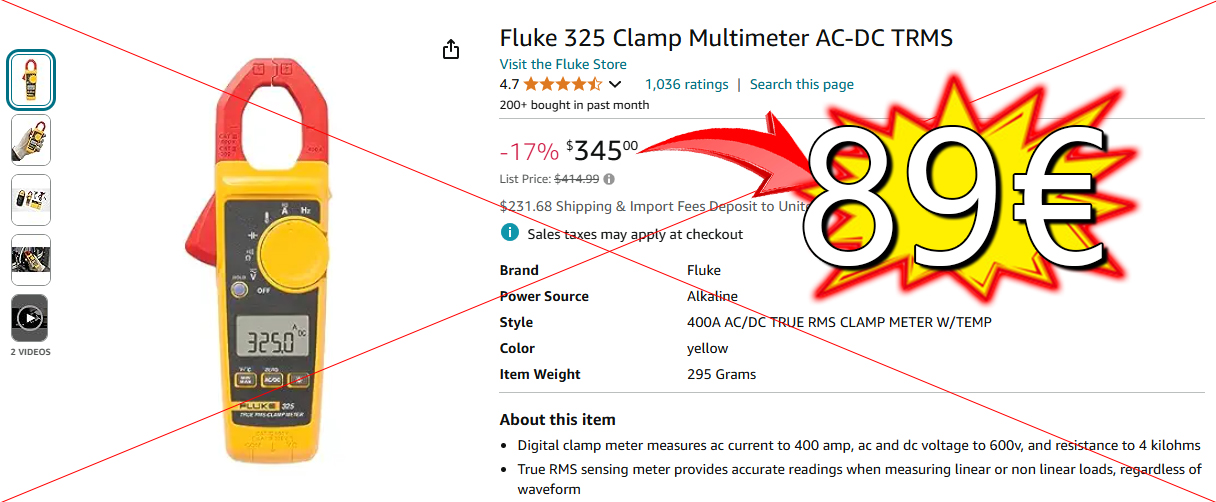Image resolution: width=1216 pixels, height=502 pixels.
Task: Select the accessories kit thumbnail
Action: (x=30, y=200)
